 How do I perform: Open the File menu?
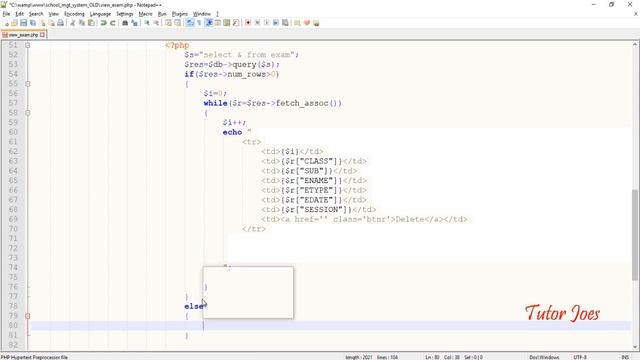6,14
